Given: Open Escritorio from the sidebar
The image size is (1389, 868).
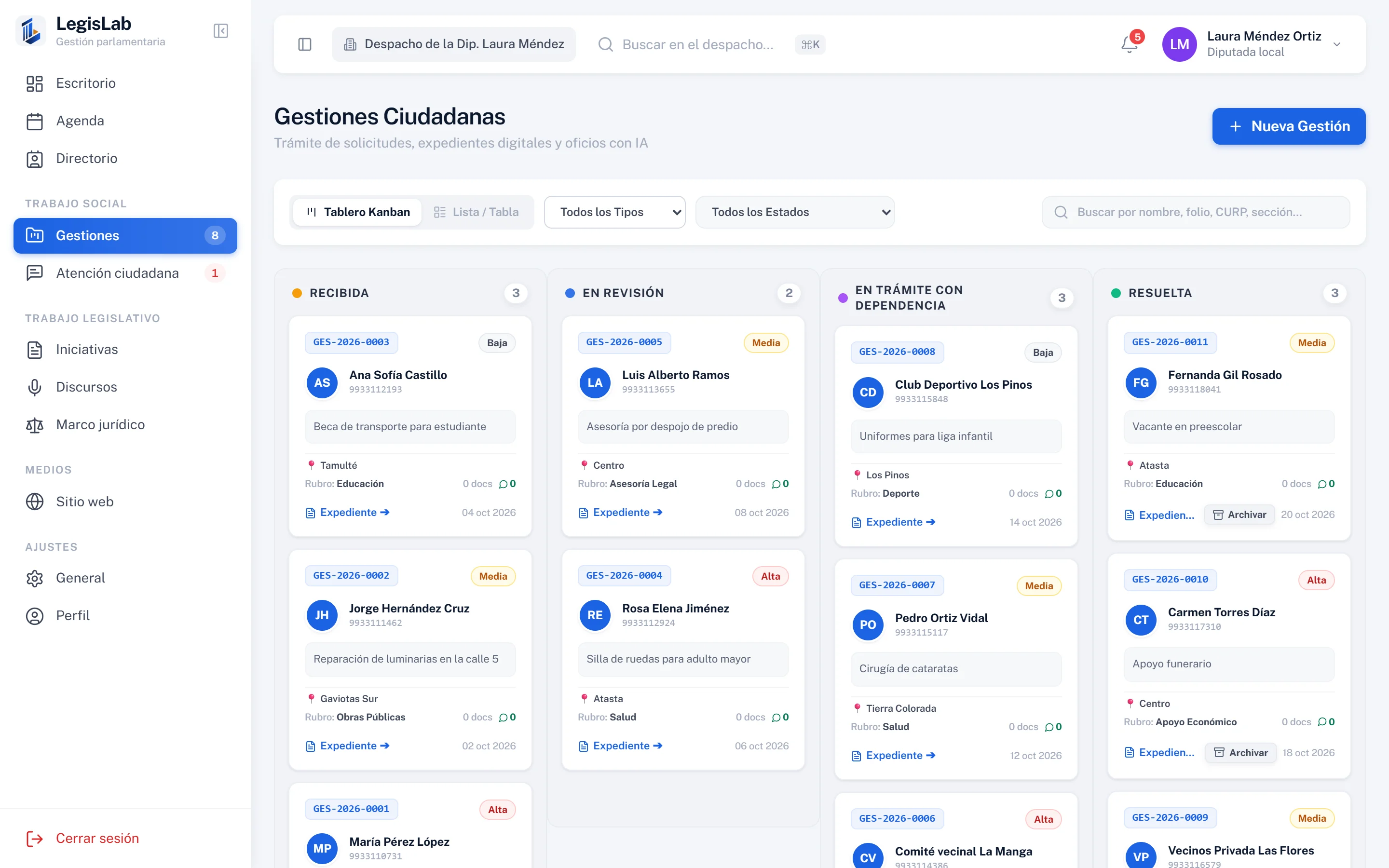Looking at the screenshot, I should point(125,83).
